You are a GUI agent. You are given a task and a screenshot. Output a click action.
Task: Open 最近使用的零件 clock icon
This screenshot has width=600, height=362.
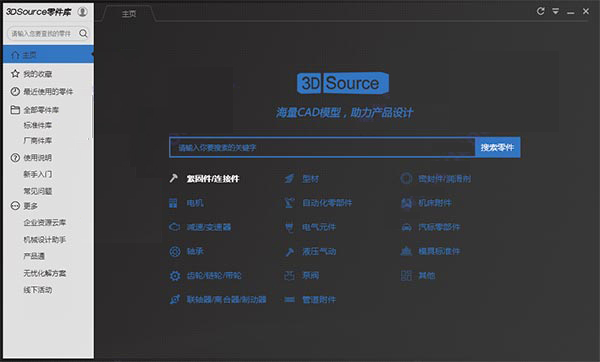click(15, 91)
